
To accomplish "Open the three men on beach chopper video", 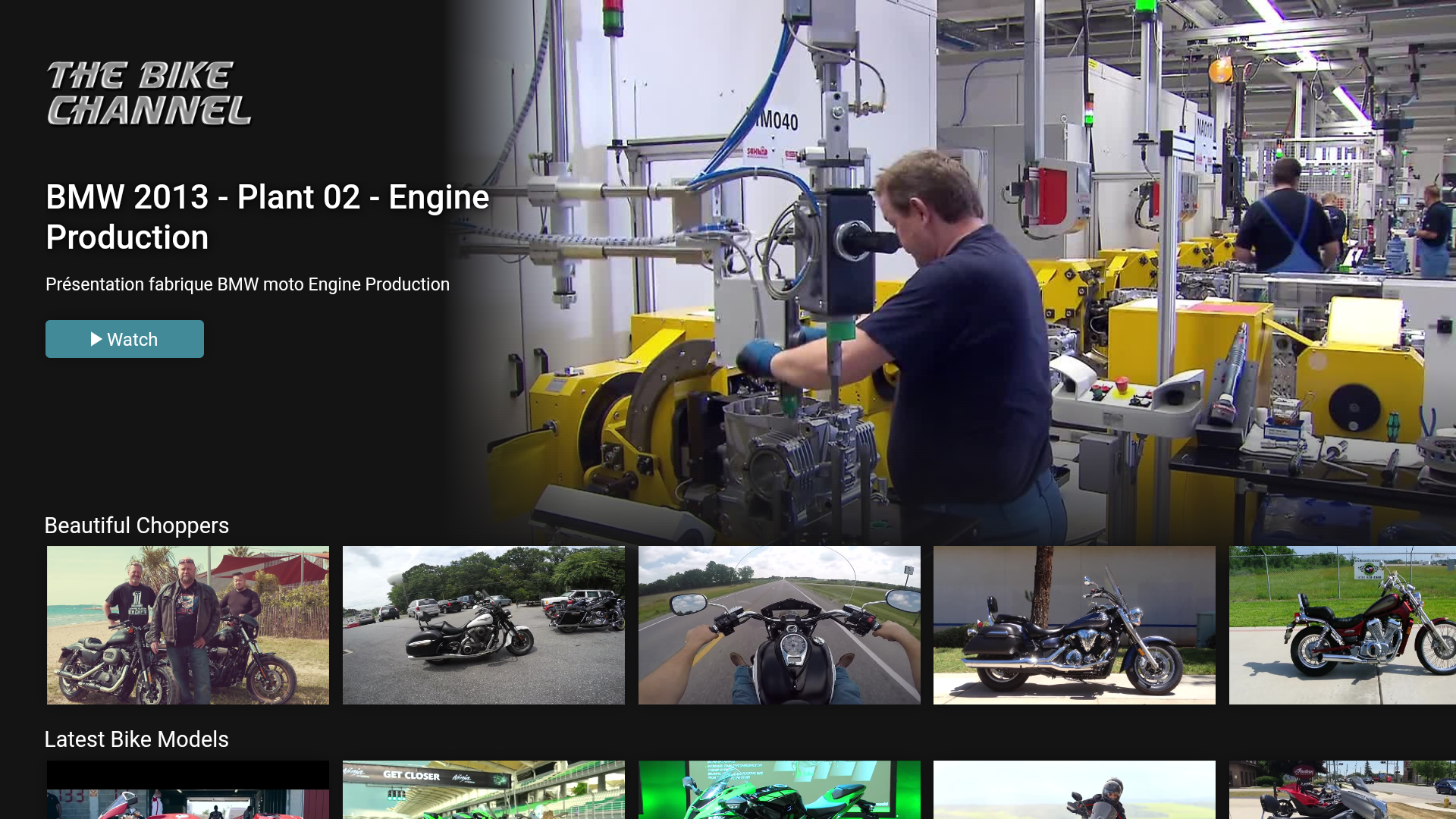I will pos(188,626).
